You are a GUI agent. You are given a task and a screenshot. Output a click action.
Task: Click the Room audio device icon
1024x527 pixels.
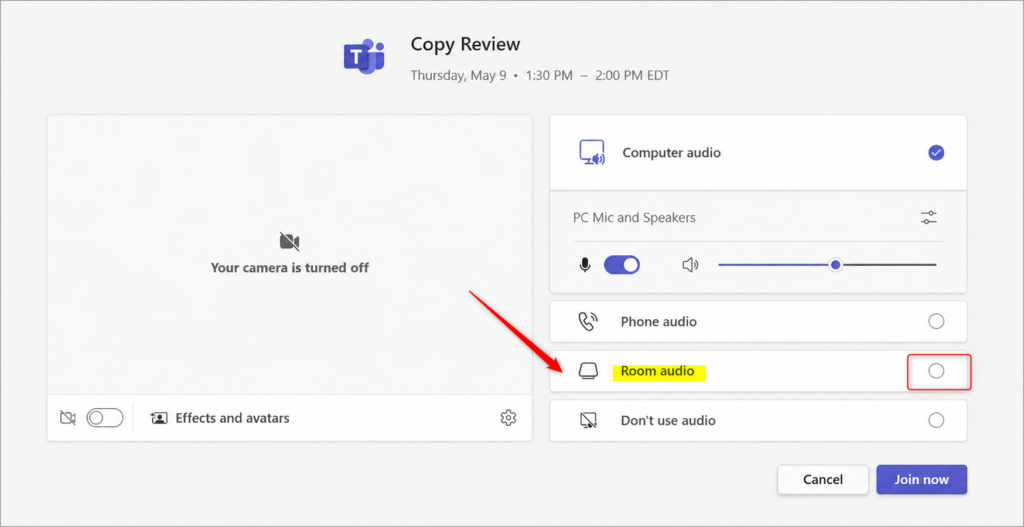click(x=588, y=372)
